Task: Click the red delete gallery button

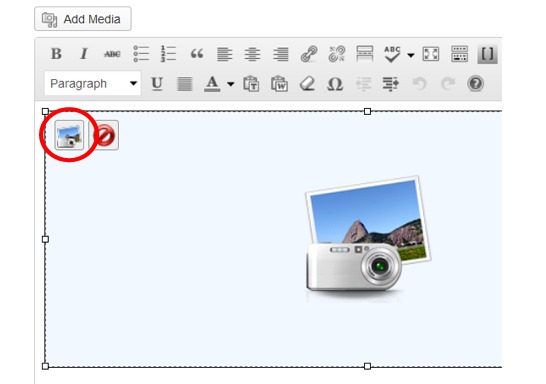Action: [104, 135]
